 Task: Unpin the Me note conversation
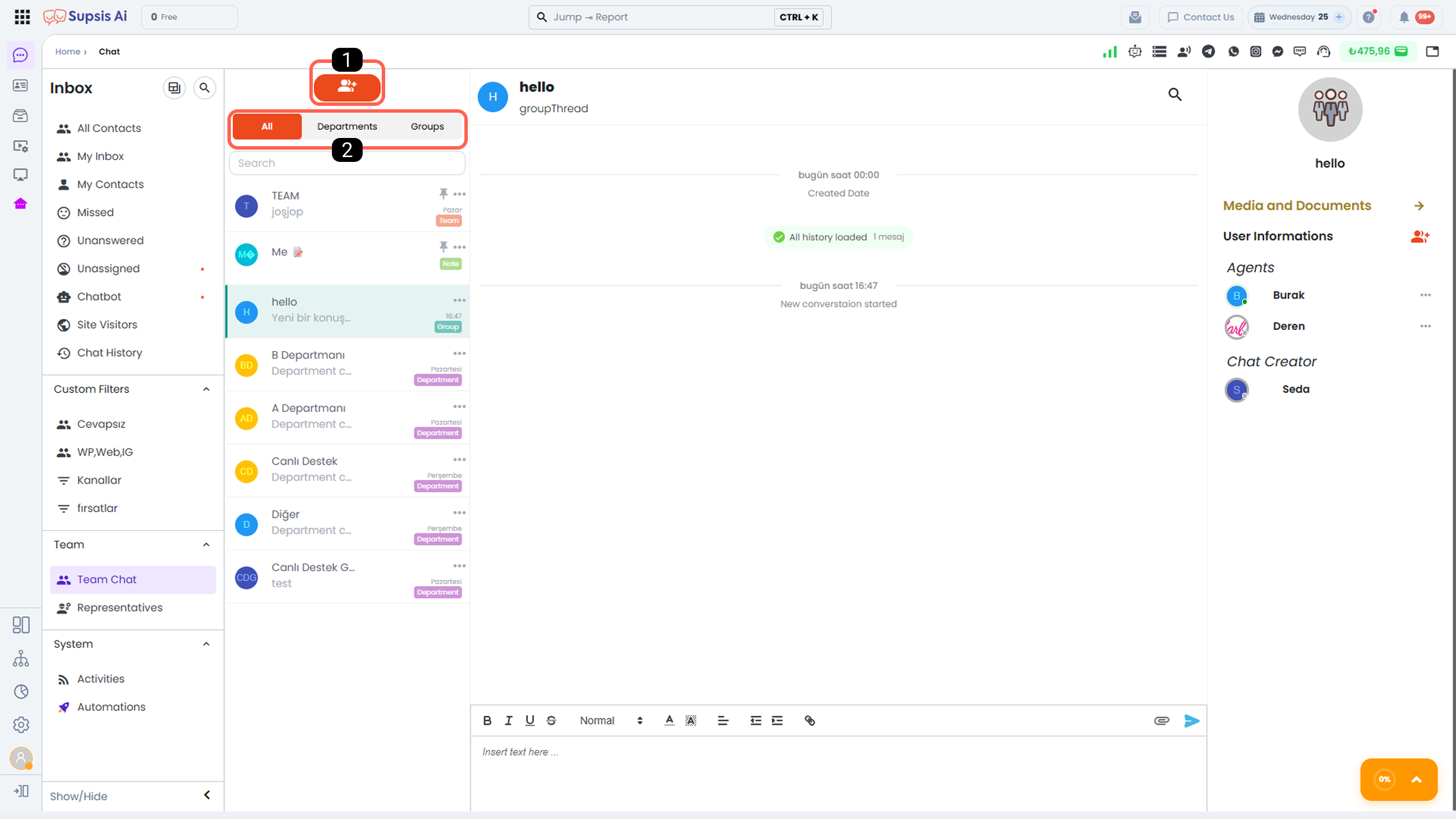(443, 247)
